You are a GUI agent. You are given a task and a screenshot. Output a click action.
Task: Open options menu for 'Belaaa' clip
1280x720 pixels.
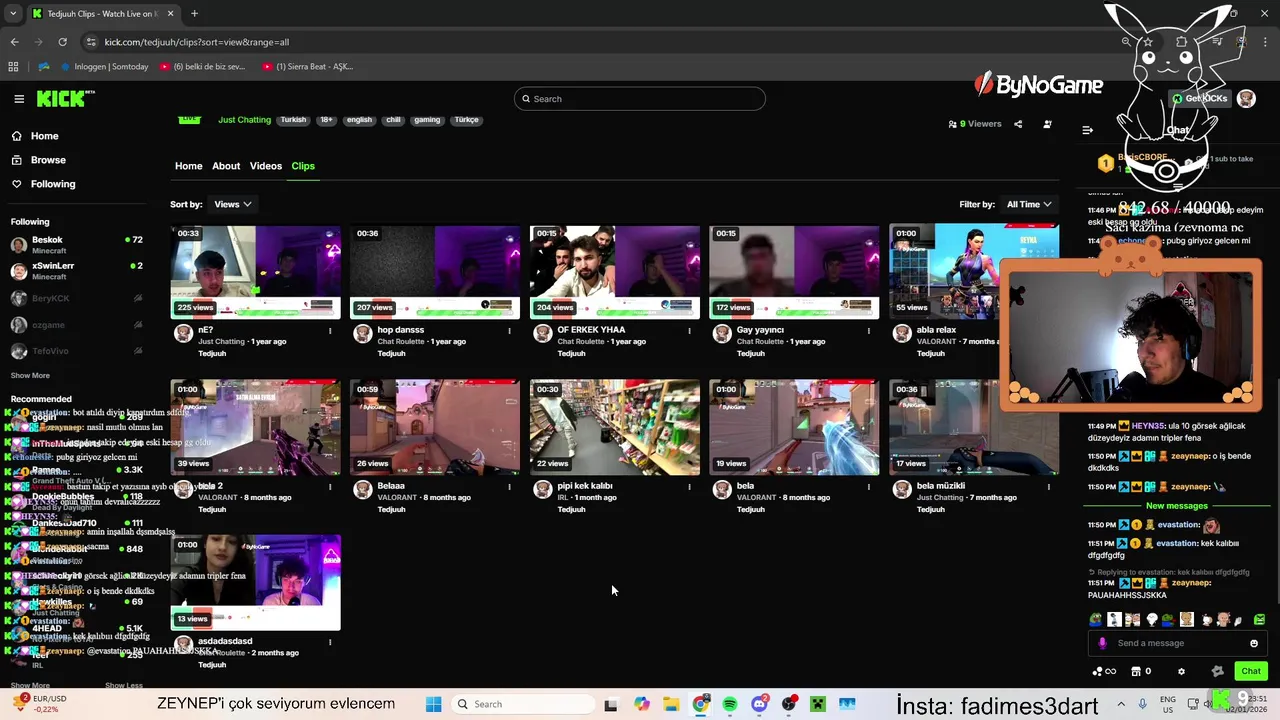[x=509, y=487]
